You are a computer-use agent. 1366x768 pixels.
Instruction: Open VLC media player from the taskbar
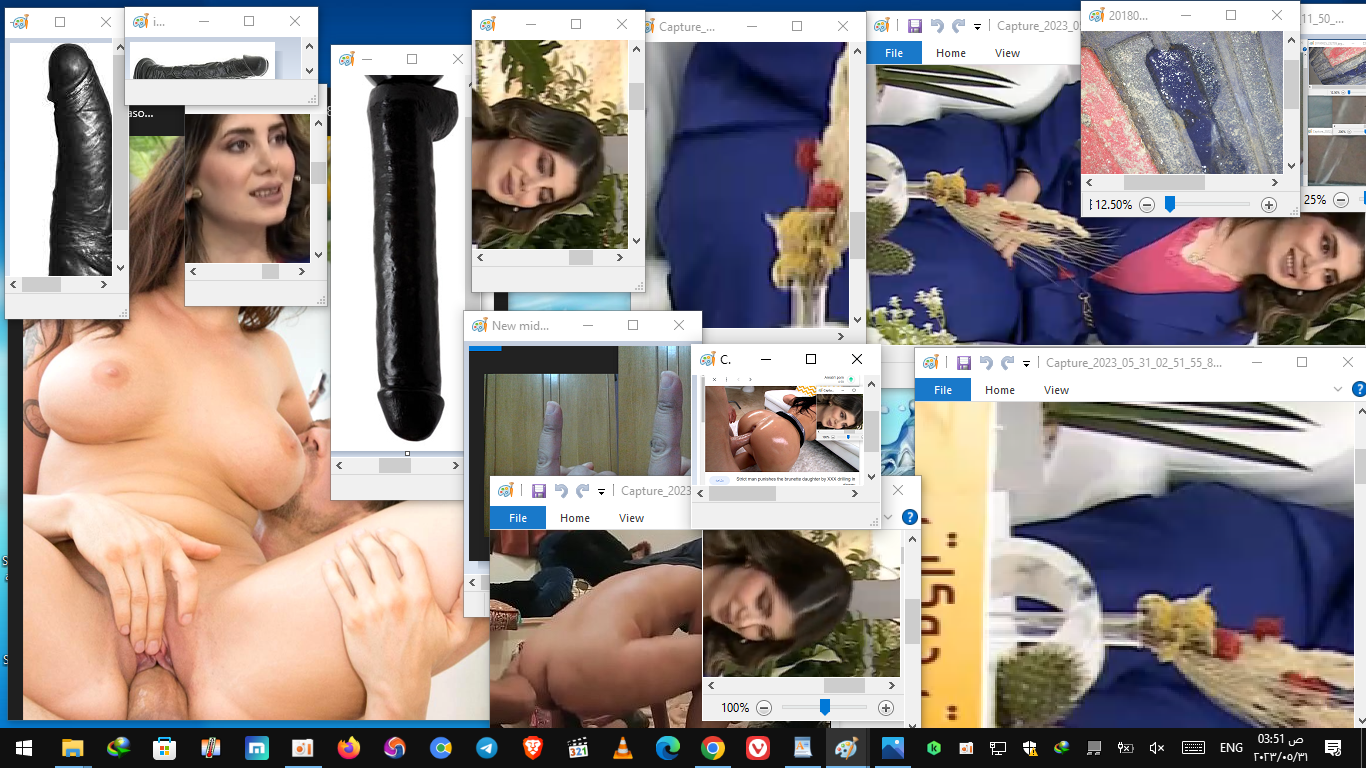pos(622,748)
